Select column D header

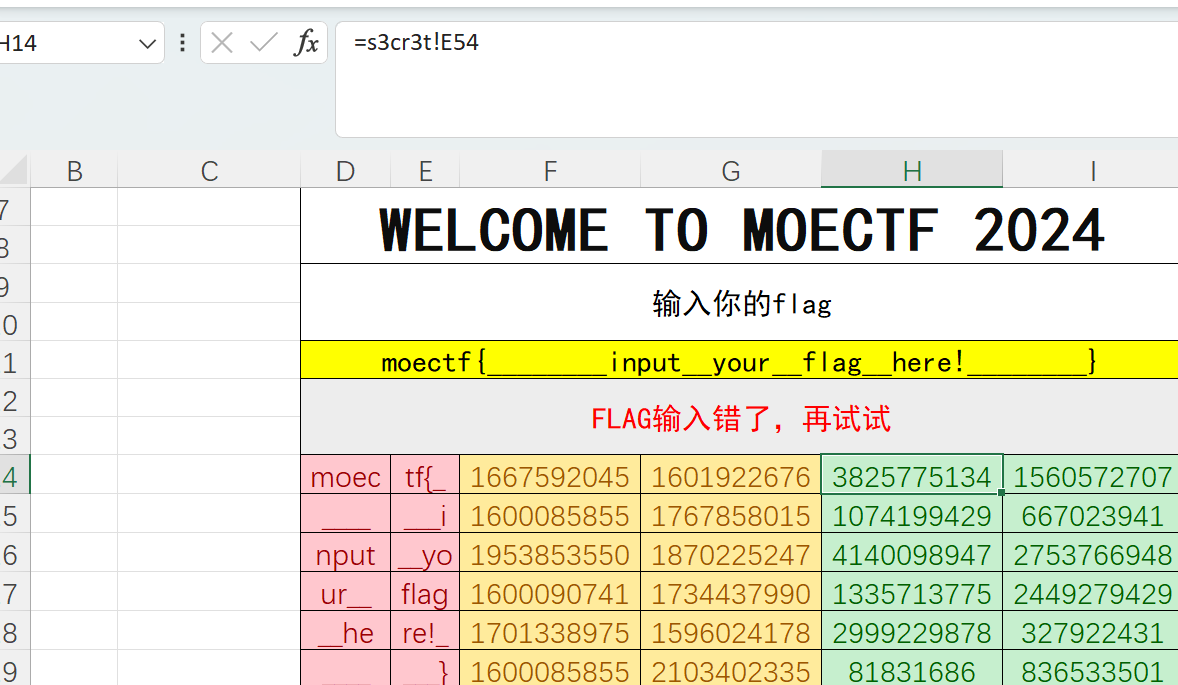pyautogui.click(x=345, y=171)
